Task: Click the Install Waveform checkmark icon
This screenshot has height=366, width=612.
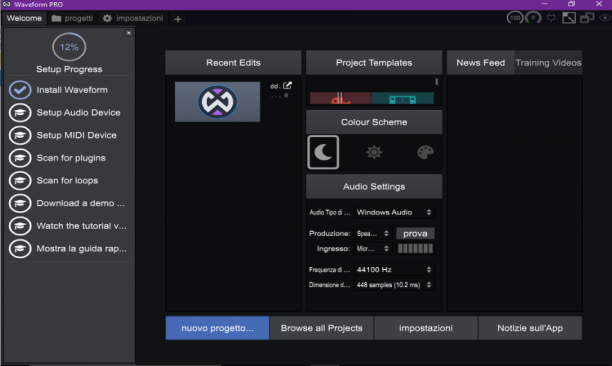Action: pyautogui.click(x=20, y=90)
